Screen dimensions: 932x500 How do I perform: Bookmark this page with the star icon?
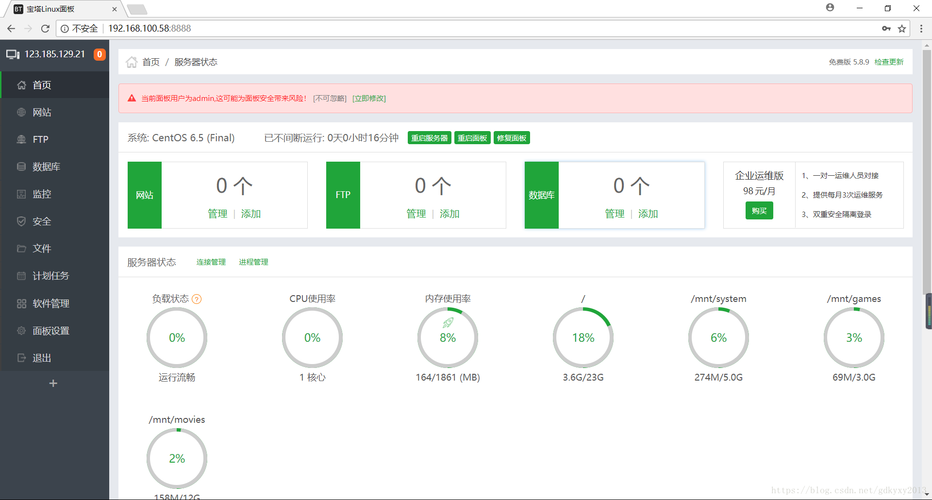click(903, 29)
